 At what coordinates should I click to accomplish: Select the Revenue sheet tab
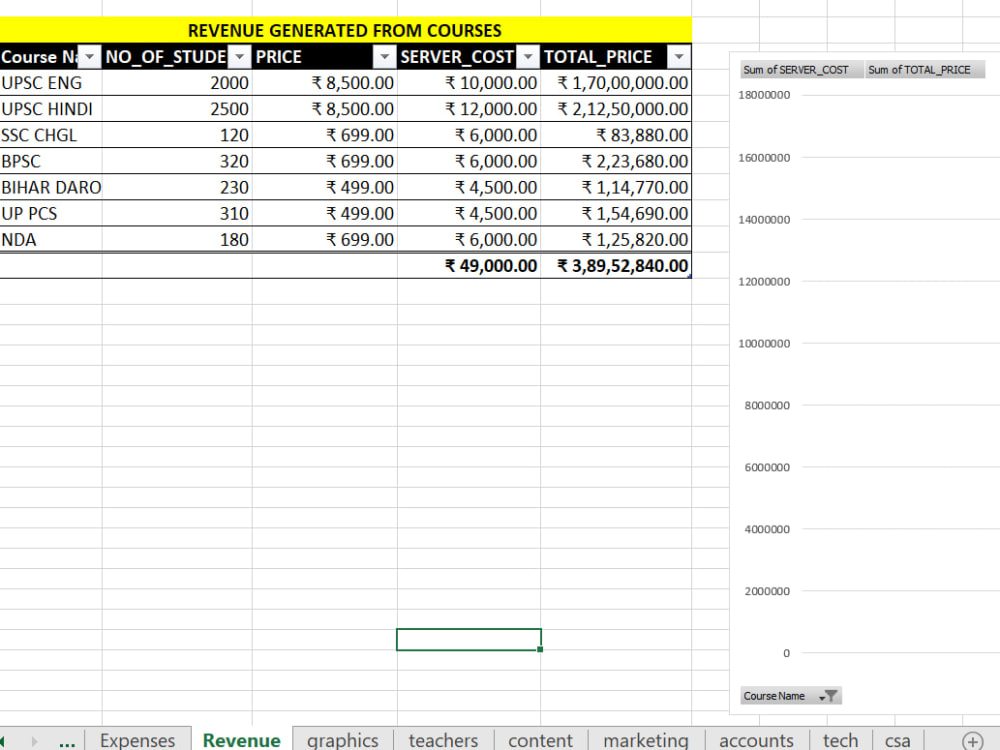point(241,740)
